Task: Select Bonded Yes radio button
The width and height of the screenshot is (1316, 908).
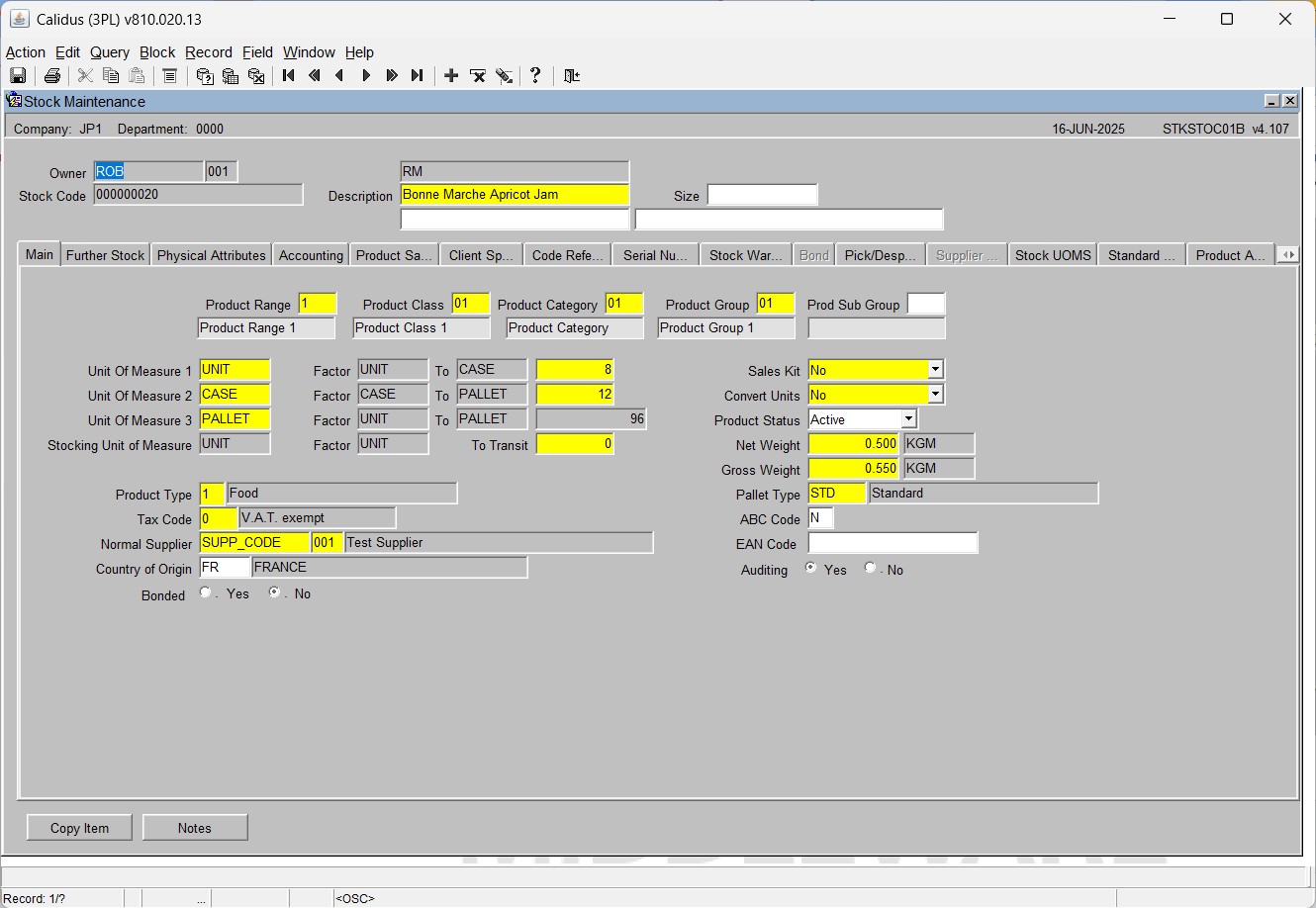Action: (x=206, y=592)
